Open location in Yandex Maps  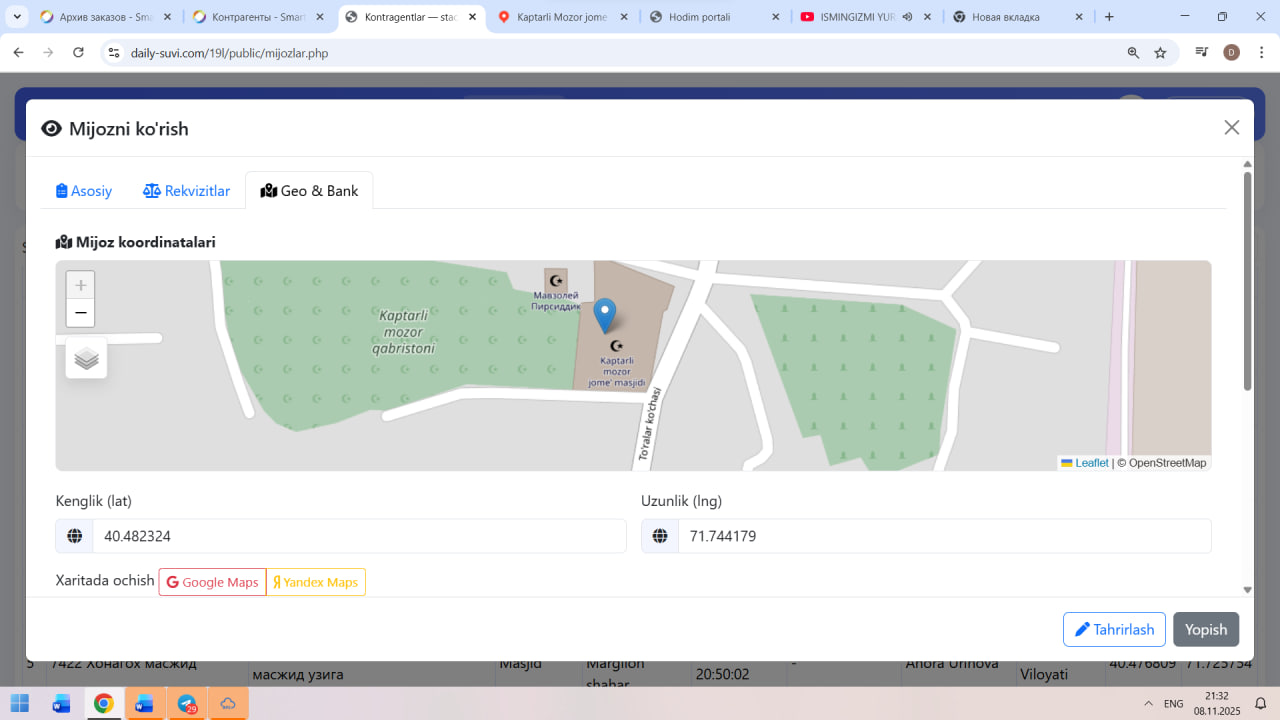[x=316, y=582]
